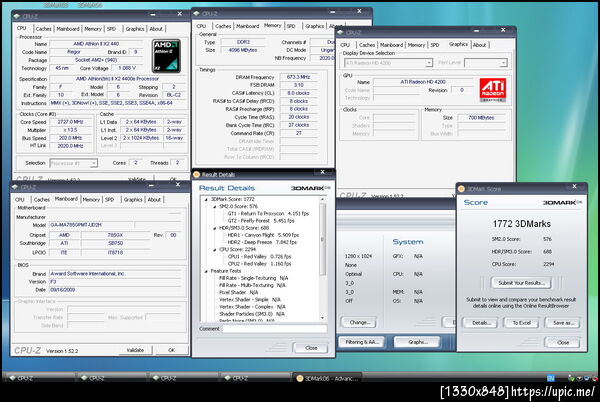This screenshot has width=600, height=402.
Task: Select the Shader Particles (SM3.0) row
Action: click(x=252, y=314)
